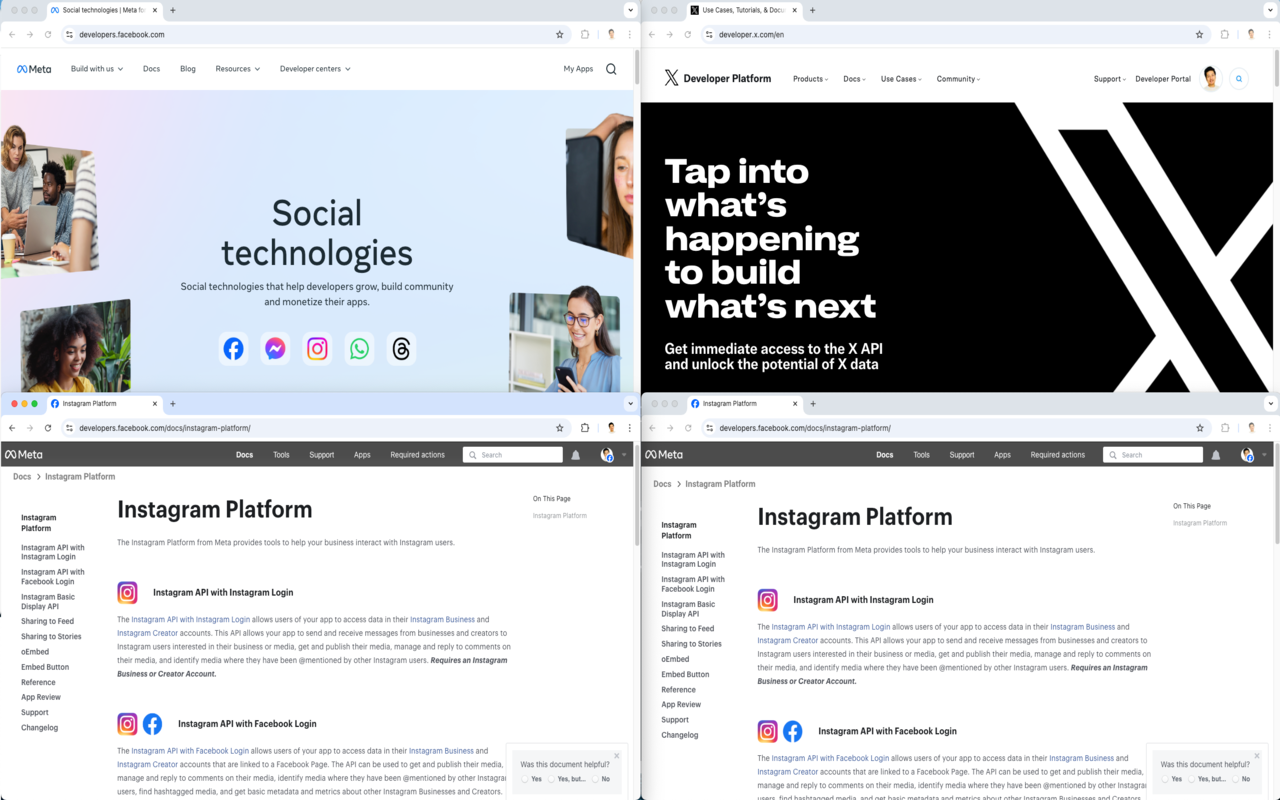This screenshot has height=800, width=1280.
Task: Open new tab in bottom-left Instagram Platform window
Action: (172, 404)
